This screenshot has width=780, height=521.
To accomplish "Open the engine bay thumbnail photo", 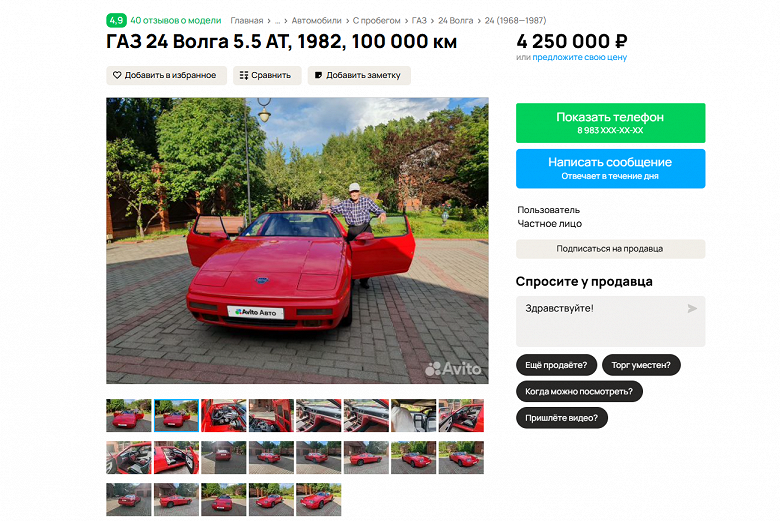I will 224,415.
